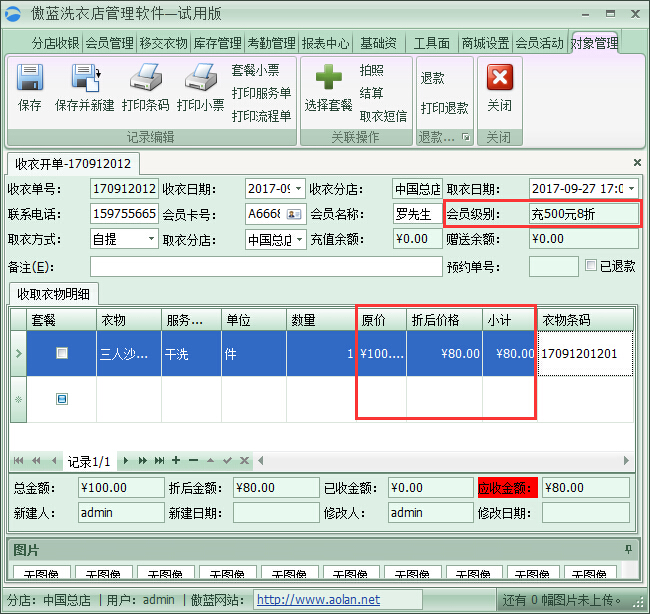Pin the 图片 panel using pushpin icon
The width and height of the screenshot is (650, 614).
tap(628, 549)
